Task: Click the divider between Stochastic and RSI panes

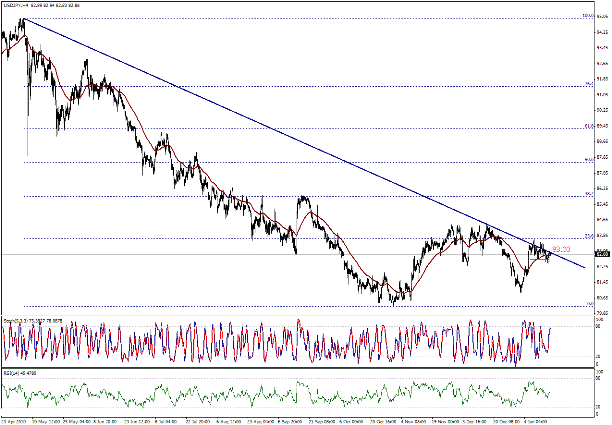Action: 300,365
